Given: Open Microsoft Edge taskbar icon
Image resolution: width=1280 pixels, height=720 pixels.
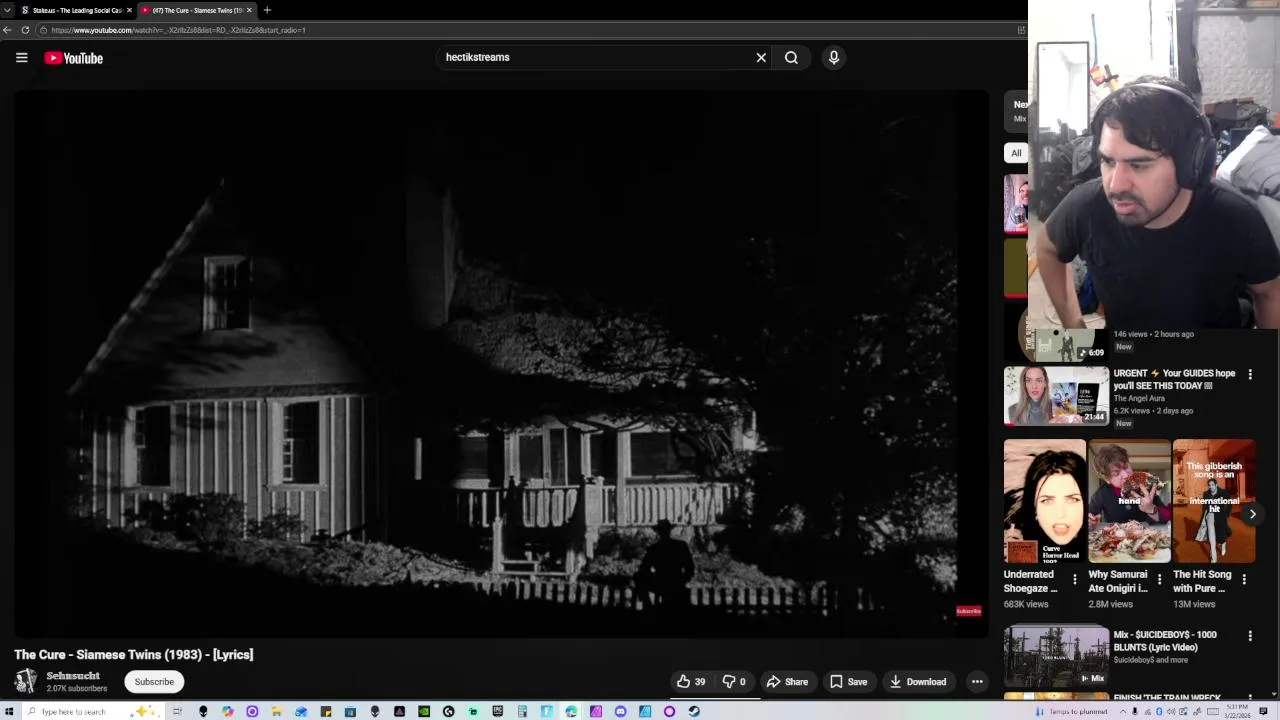Looking at the screenshot, I should click(x=571, y=711).
